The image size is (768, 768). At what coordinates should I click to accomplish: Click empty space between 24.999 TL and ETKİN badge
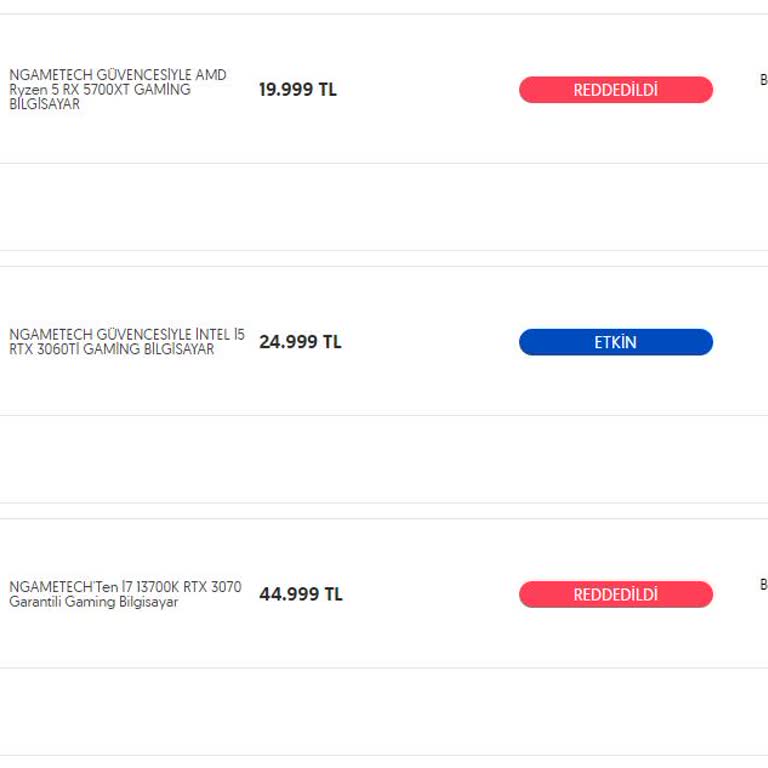point(430,341)
